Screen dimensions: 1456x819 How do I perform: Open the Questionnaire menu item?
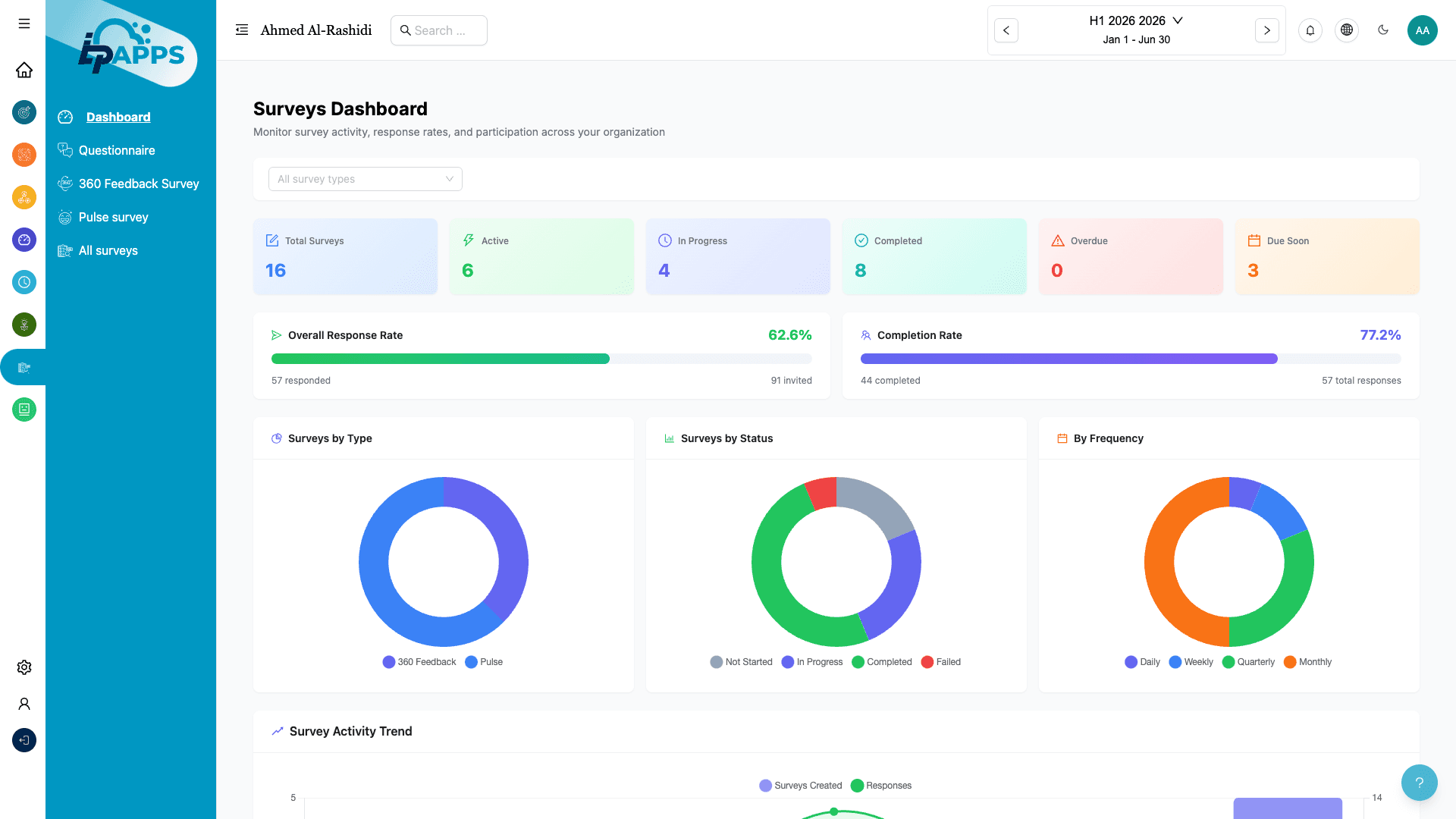click(x=118, y=150)
